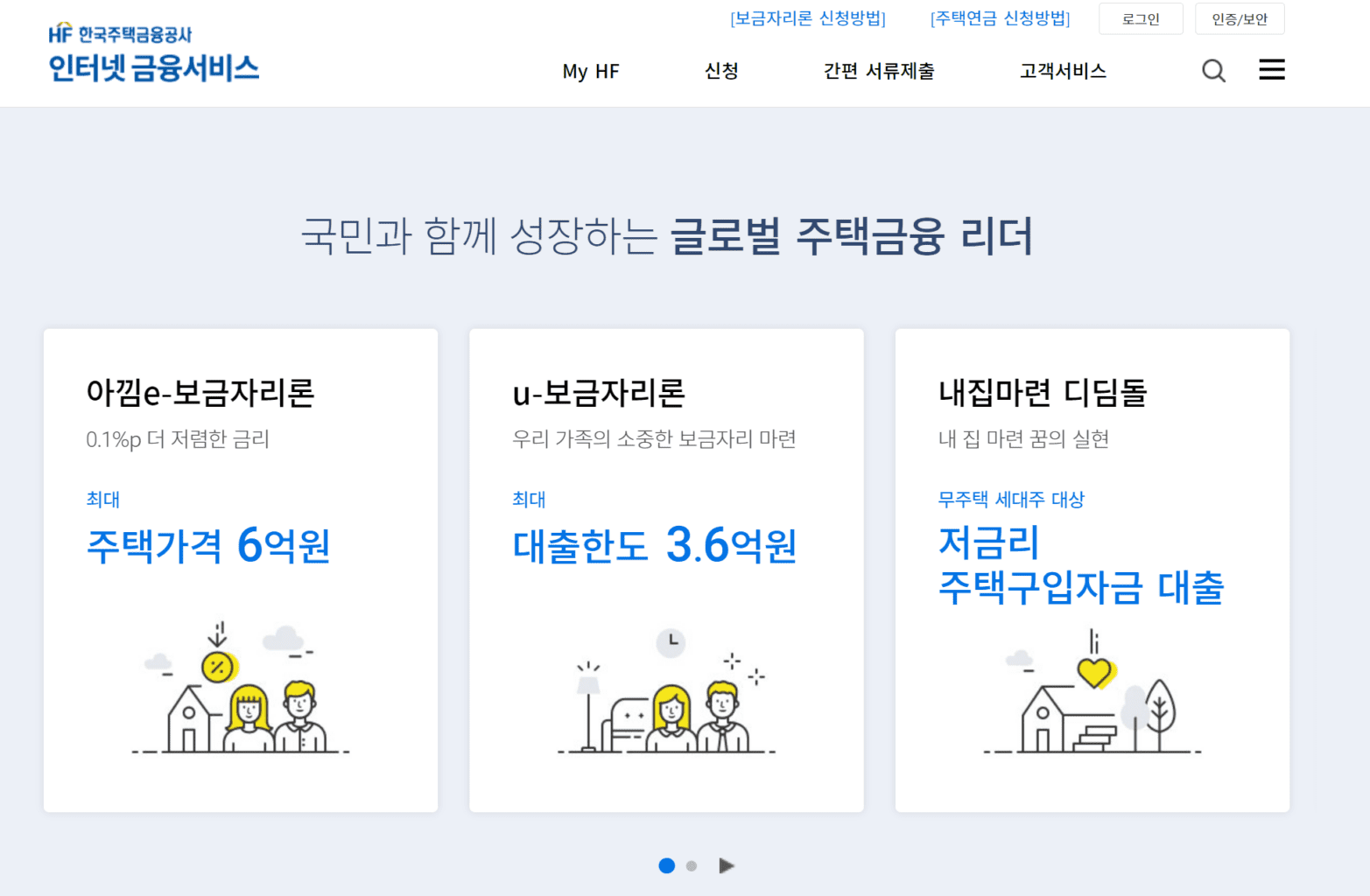This screenshot has height=896, width=1370.
Task: Select the 내집마련 디딤돌 card title
Action: [1043, 393]
